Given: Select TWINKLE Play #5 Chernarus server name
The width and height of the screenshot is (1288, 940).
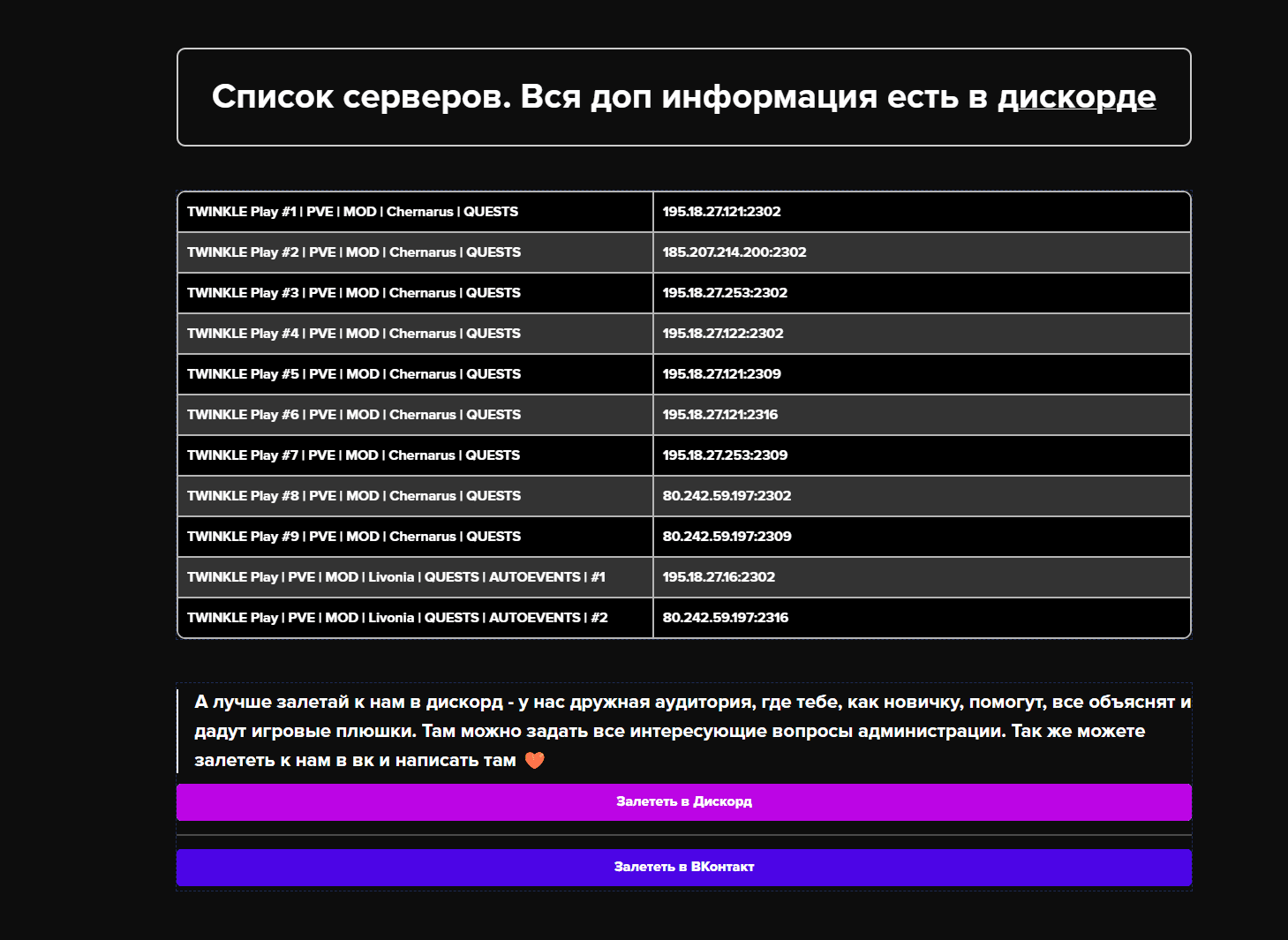Looking at the screenshot, I should (x=354, y=374).
